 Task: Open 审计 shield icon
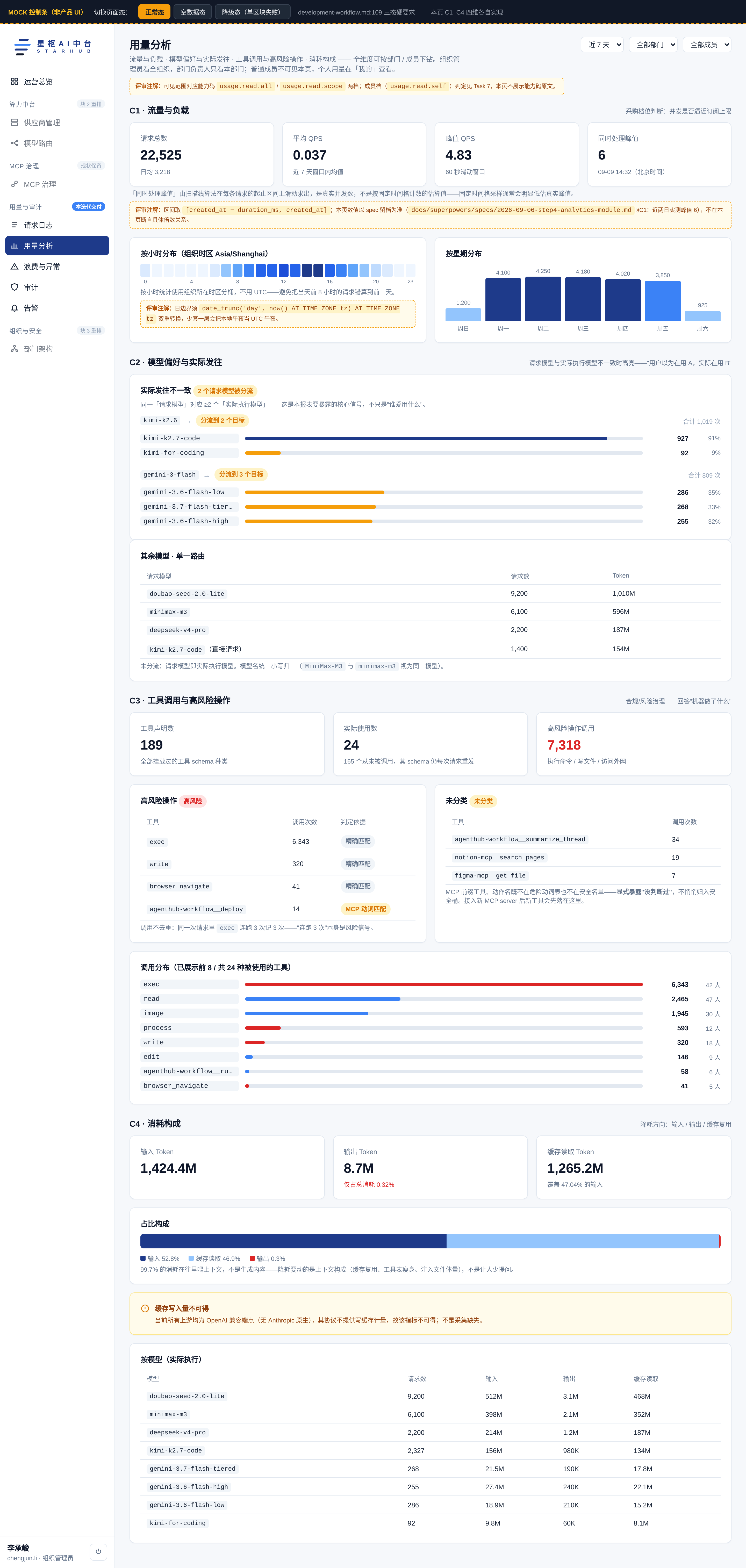(x=15, y=287)
